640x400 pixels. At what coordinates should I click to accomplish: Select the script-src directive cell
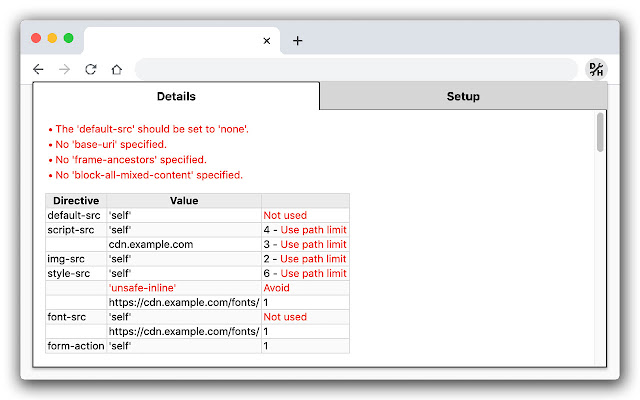(x=76, y=230)
